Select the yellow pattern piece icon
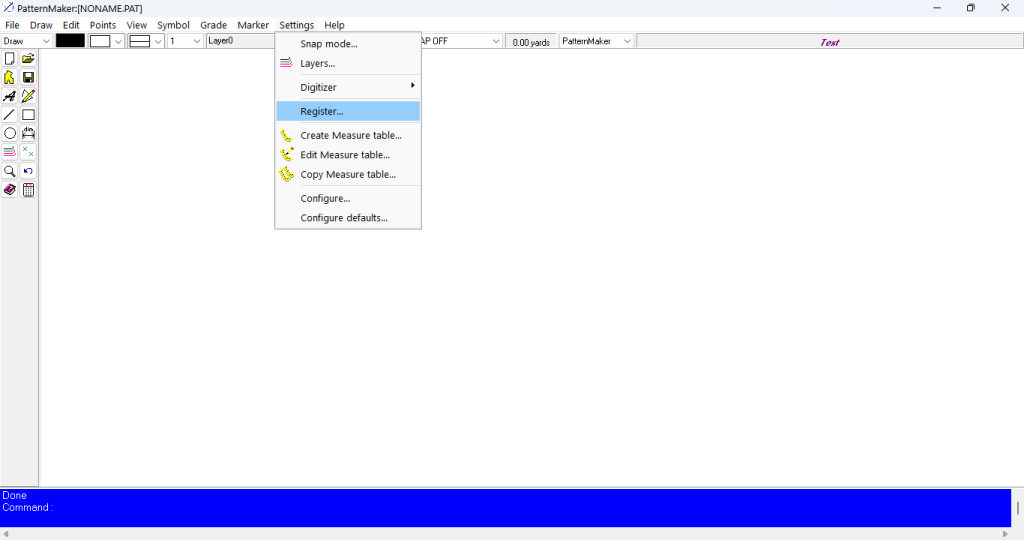The height and width of the screenshot is (540, 1024). pyautogui.click(x=10, y=78)
